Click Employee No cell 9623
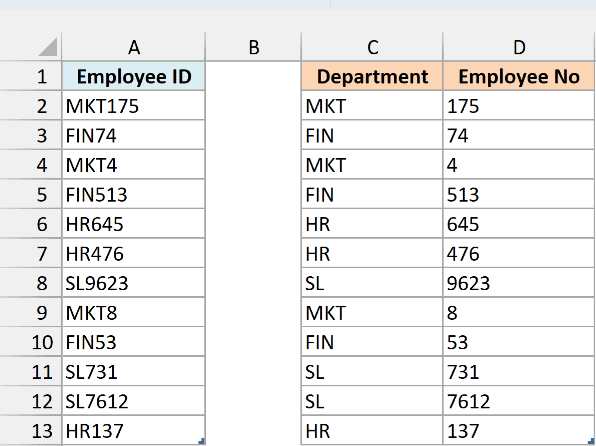 519,283
